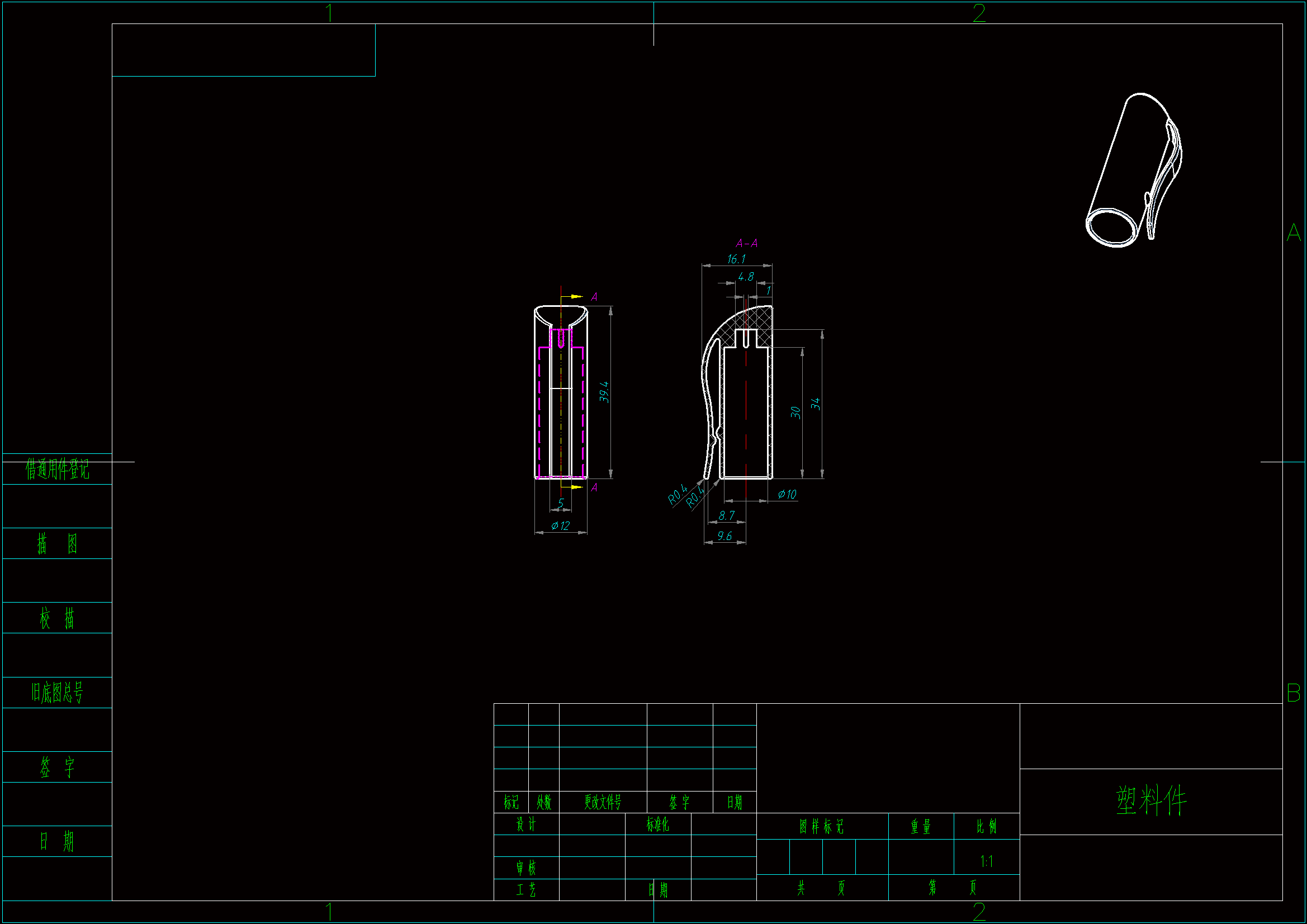This screenshot has height=924, width=1307.
Task: Select the Ø12 diameter dimension
Action: point(560,526)
